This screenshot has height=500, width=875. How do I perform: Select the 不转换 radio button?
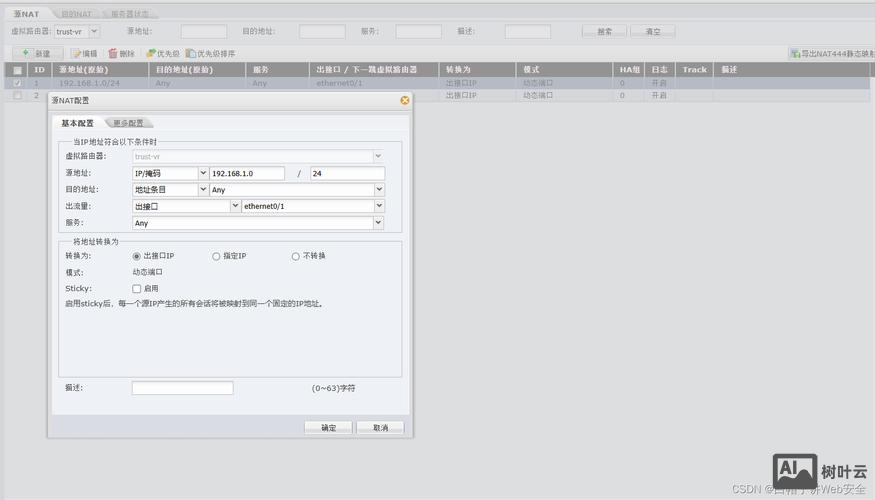pyautogui.click(x=296, y=256)
